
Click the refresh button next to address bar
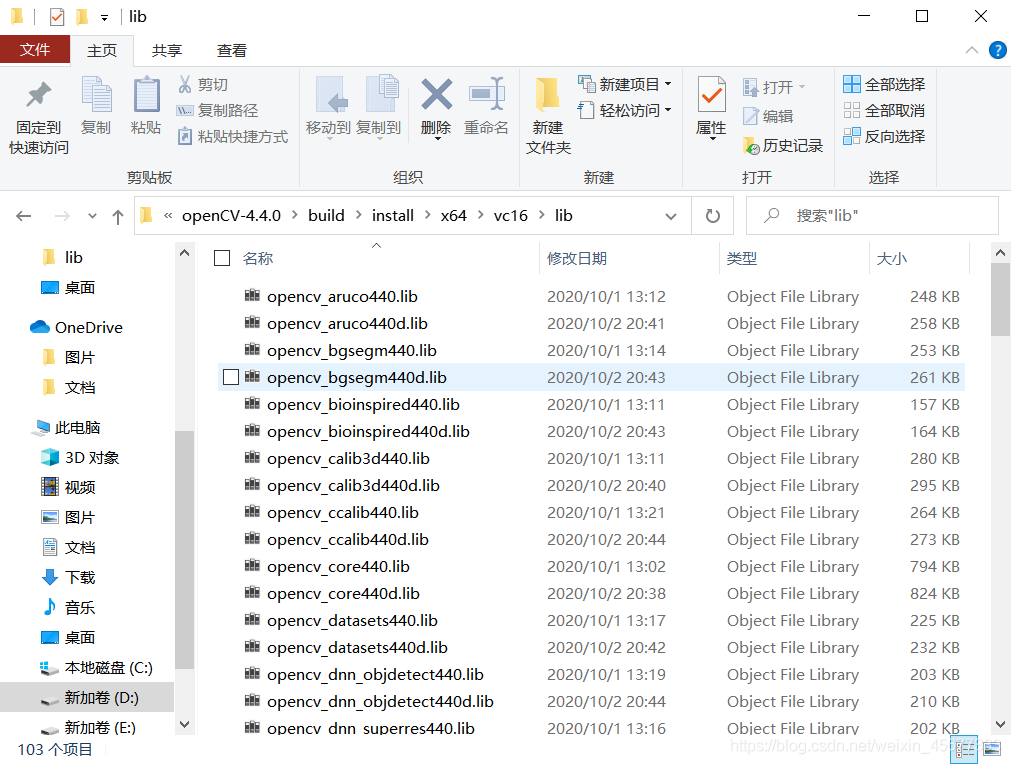712,215
